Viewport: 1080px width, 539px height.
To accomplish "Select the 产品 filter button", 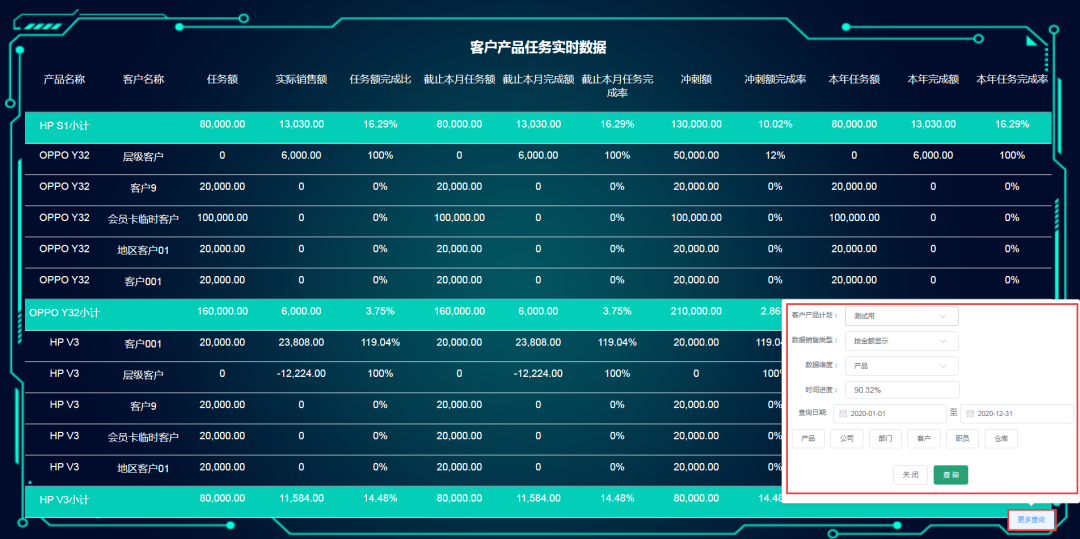I will point(807,438).
